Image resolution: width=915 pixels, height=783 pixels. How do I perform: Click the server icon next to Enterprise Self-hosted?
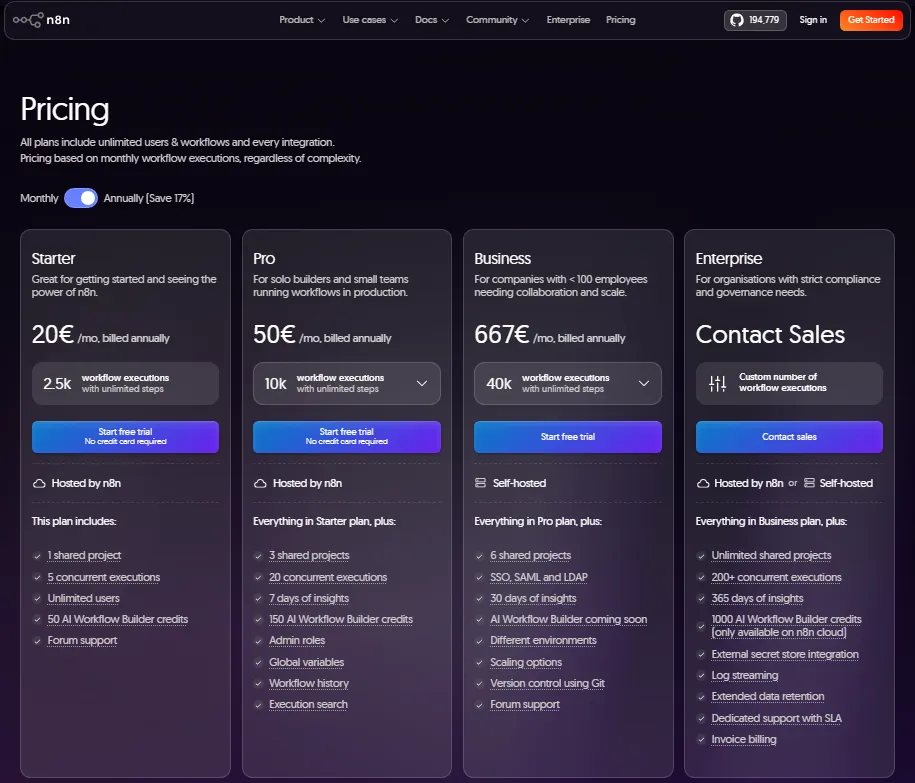pyautogui.click(x=809, y=483)
